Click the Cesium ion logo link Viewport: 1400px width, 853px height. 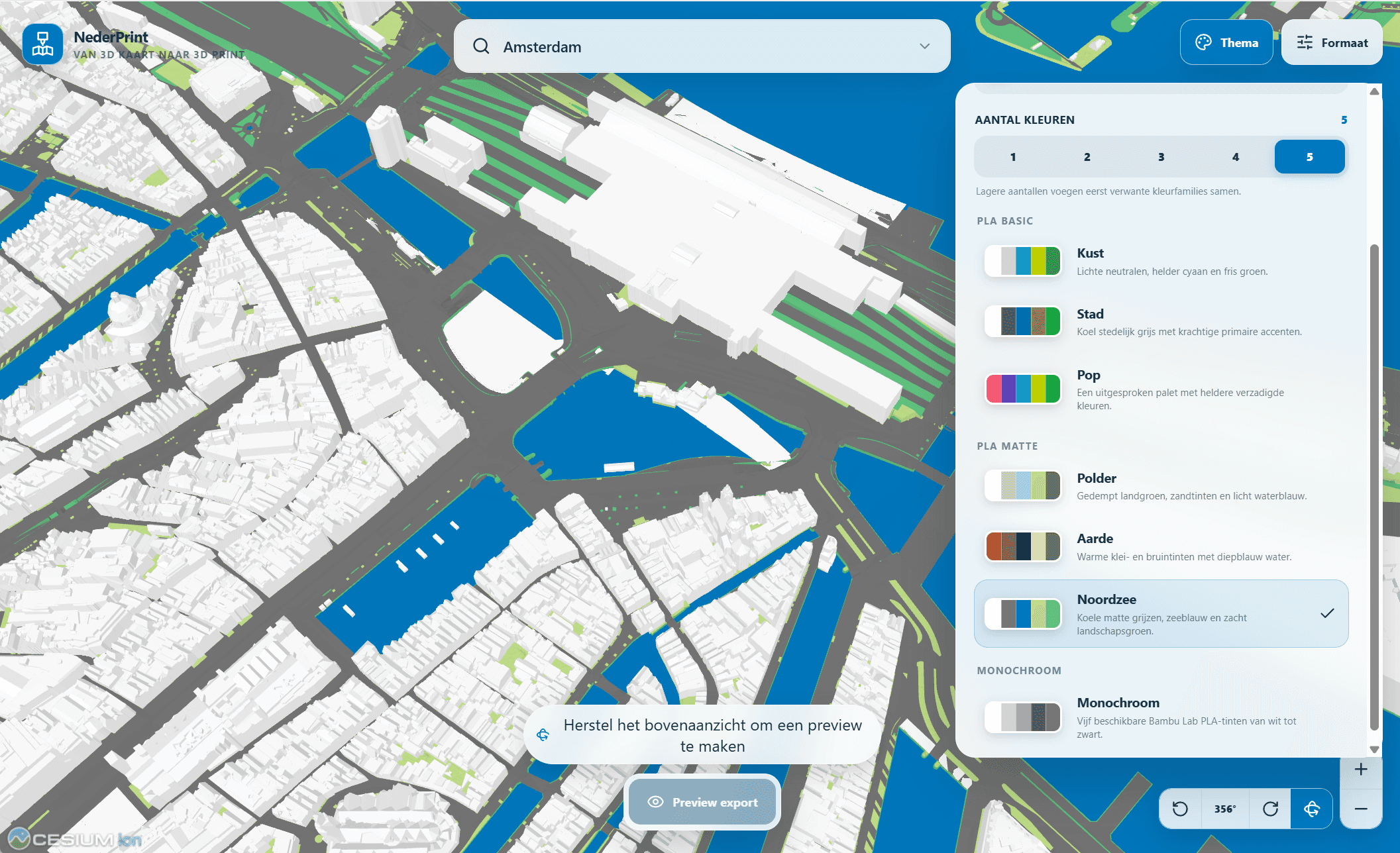tap(74, 839)
